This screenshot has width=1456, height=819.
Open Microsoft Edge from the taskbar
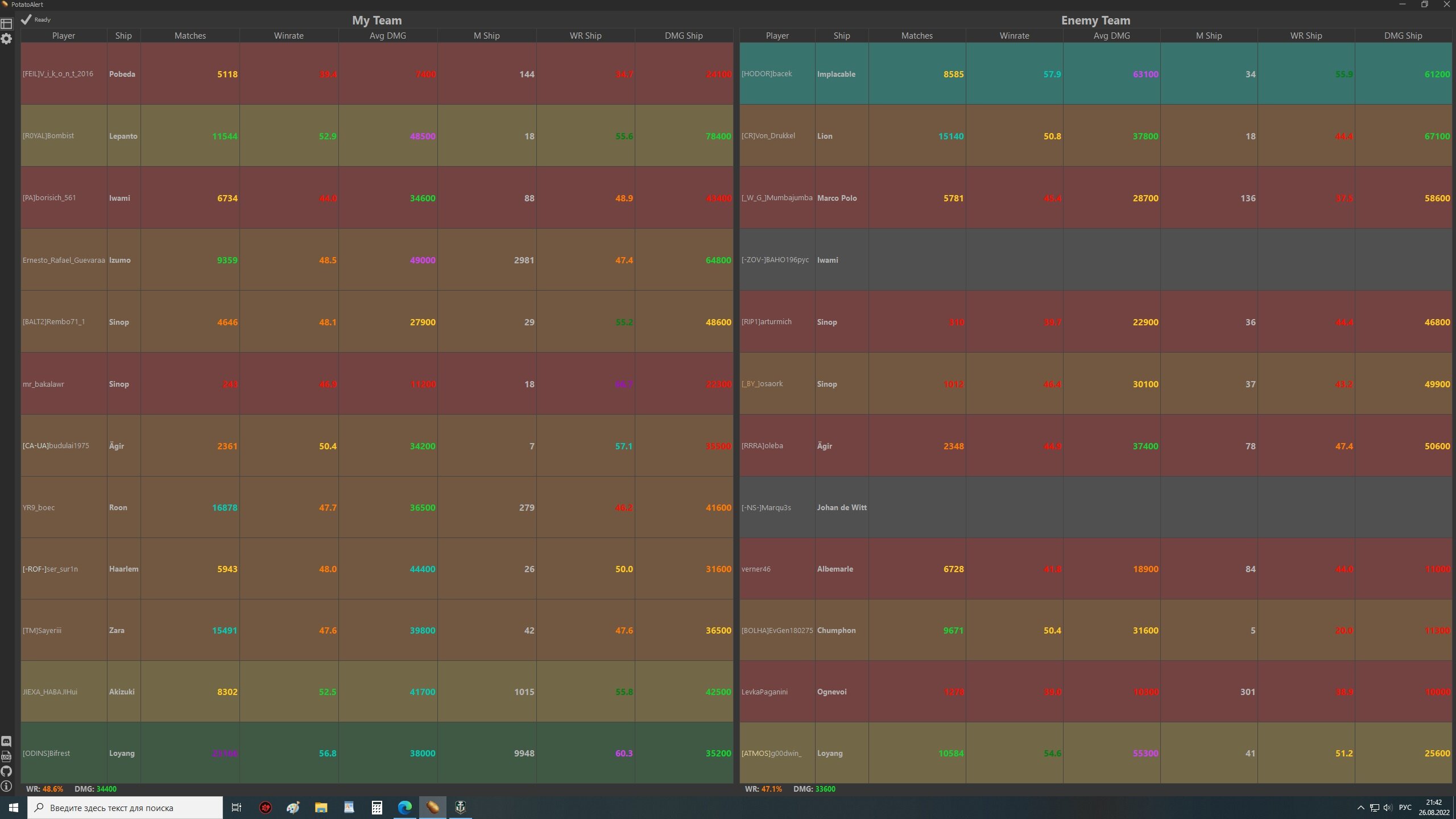pos(404,807)
